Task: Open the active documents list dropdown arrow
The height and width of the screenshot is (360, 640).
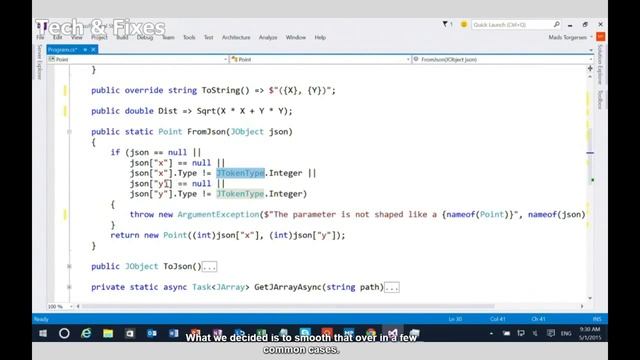Action: click(x=591, y=50)
